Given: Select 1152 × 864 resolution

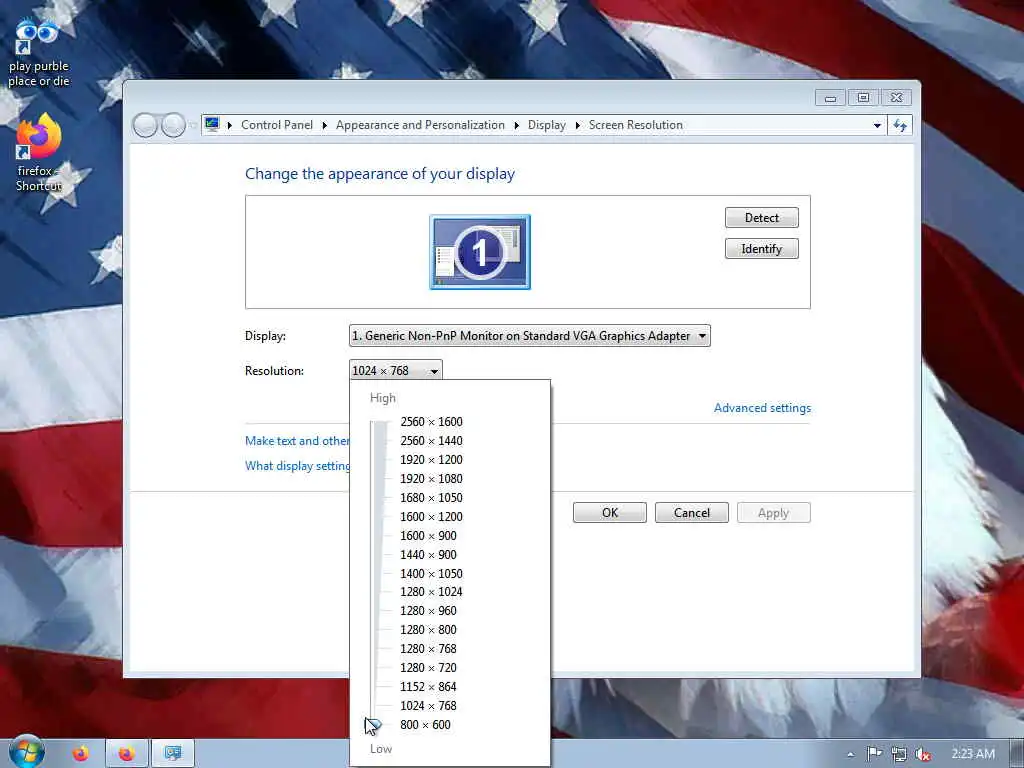Looking at the screenshot, I should [x=428, y=686].
